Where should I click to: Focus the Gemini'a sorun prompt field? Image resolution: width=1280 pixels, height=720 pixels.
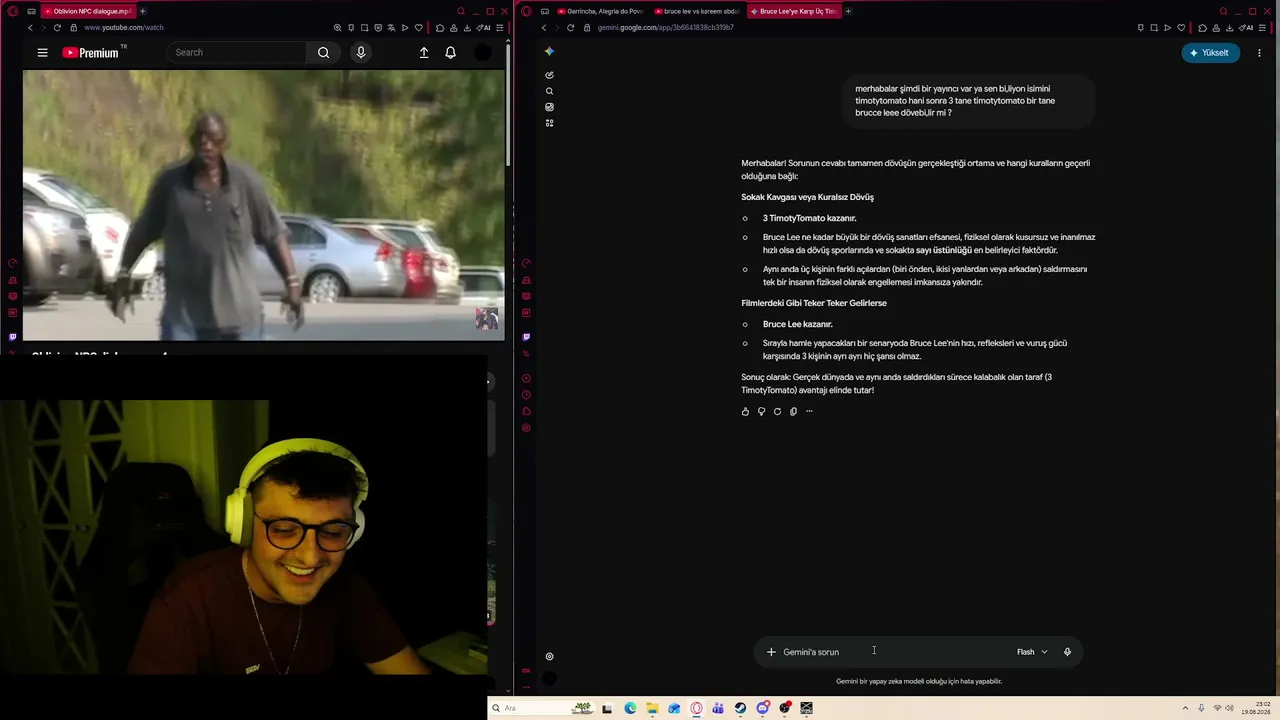(895, 652)
